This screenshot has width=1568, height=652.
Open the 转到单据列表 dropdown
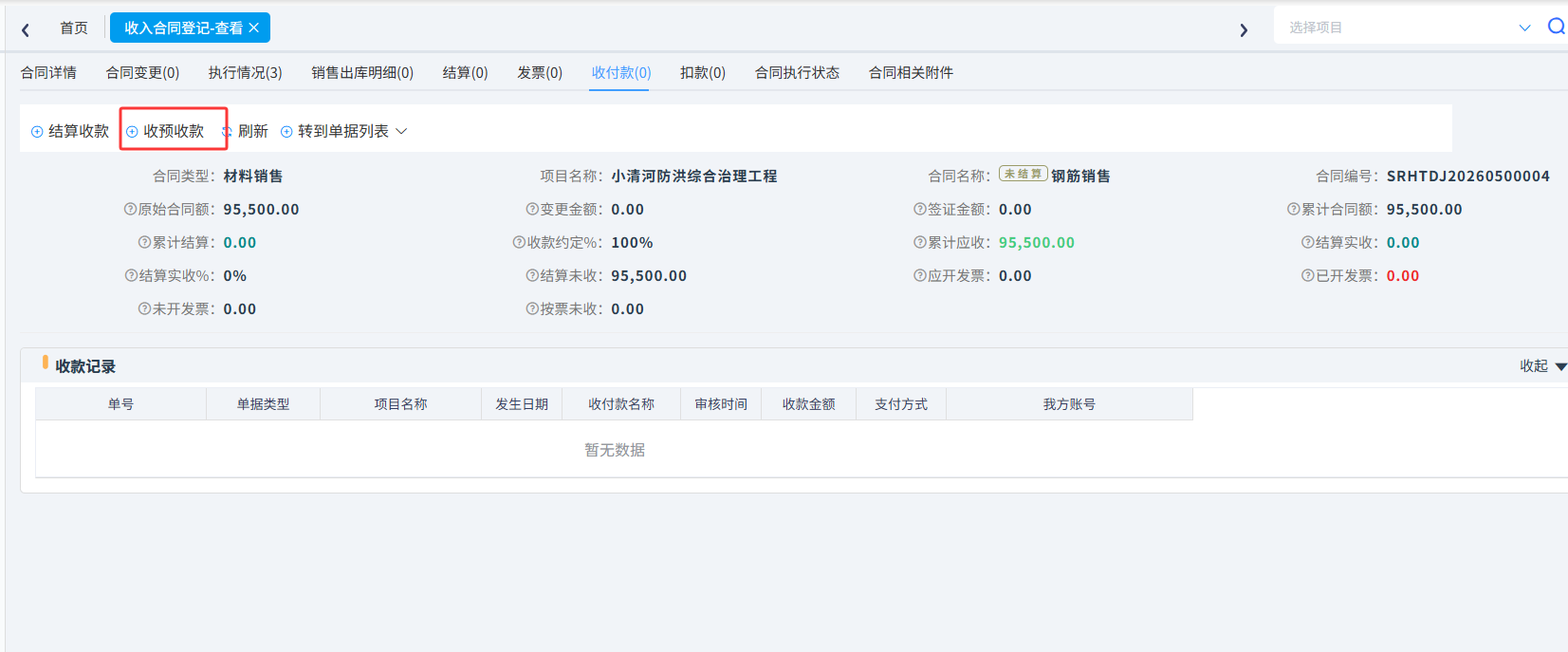(x=343, y=131)
